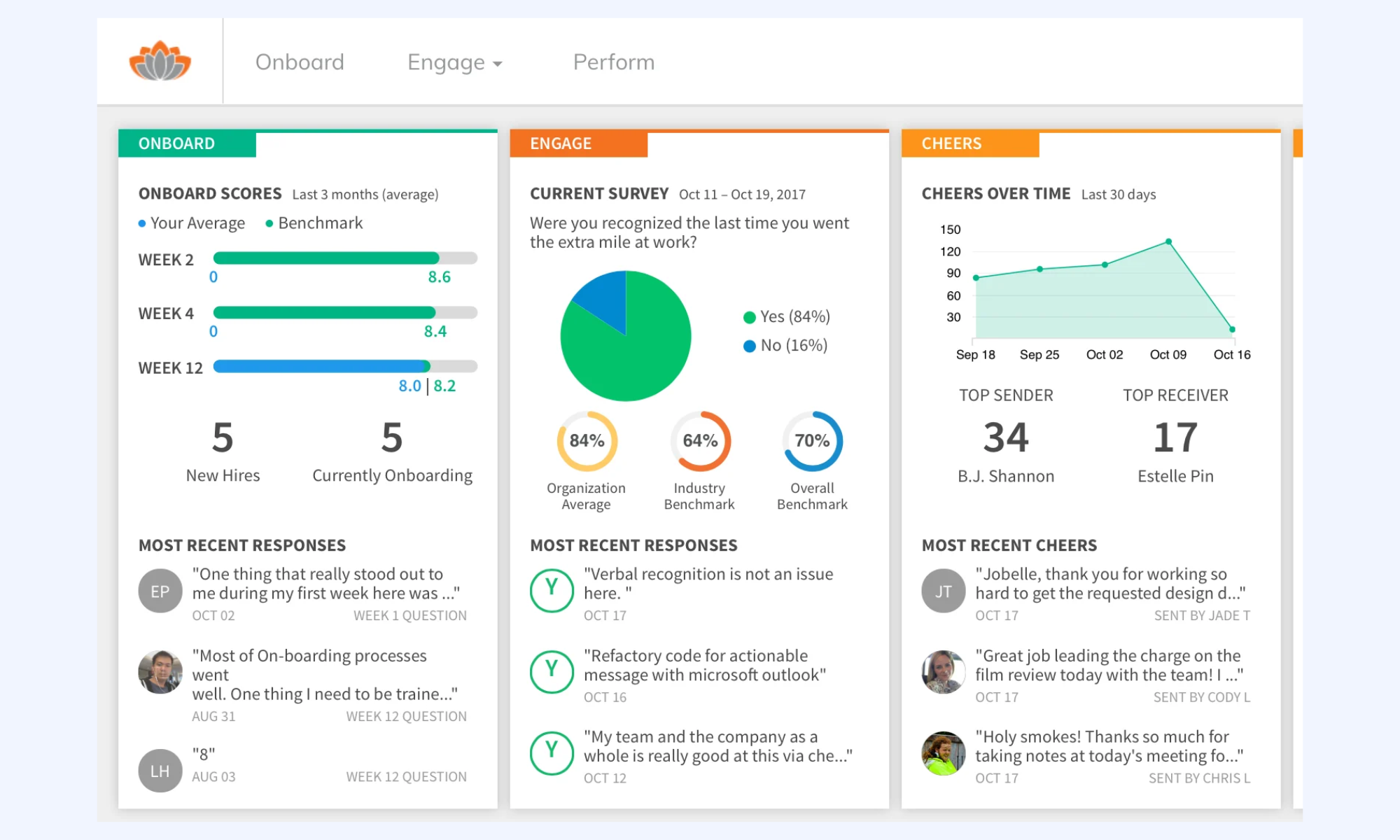
Task: Open the 'Most of On-boarding processes' response
Action: tap(325, 675)
